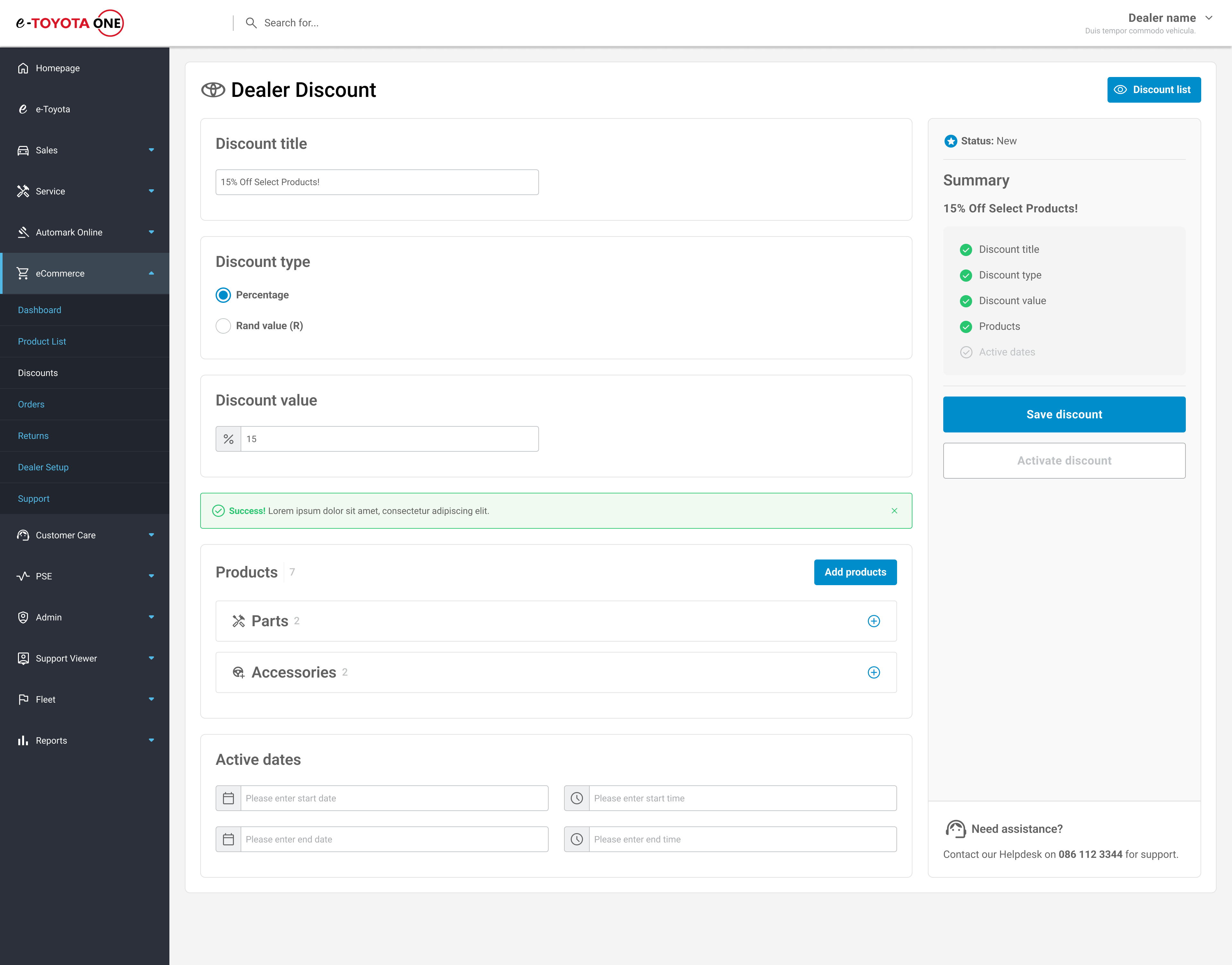The width and height of the screenshot is (1232, 965).
Task: Open Product List in sidebar
Action: (42, 341)
